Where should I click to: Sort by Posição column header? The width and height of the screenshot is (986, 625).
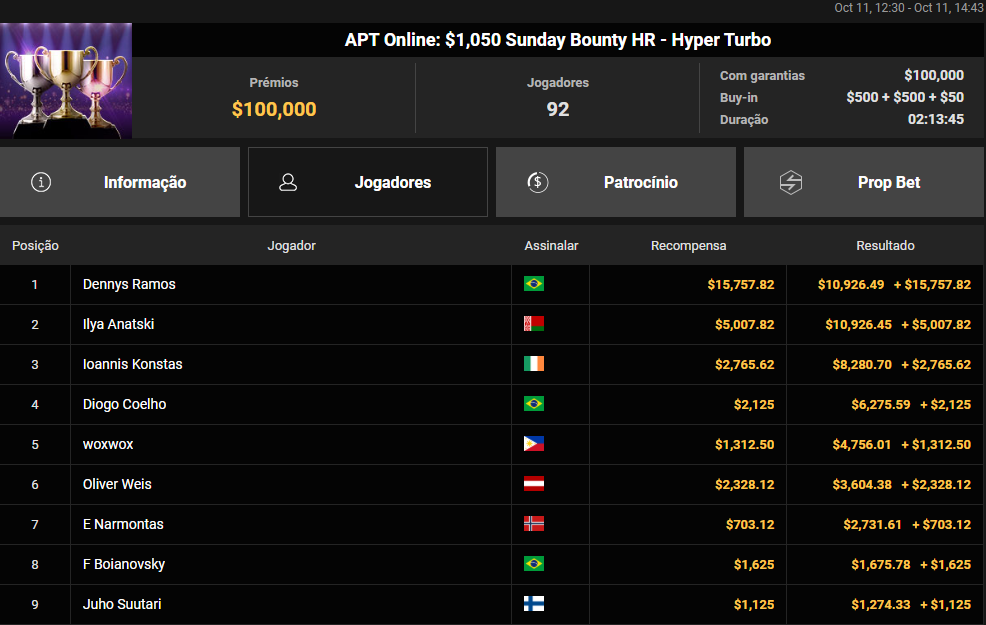[35, 246]
